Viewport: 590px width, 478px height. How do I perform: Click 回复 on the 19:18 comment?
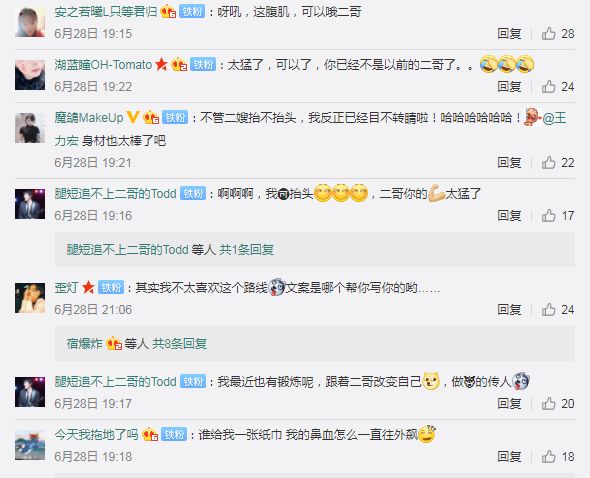tap(509, 457)
